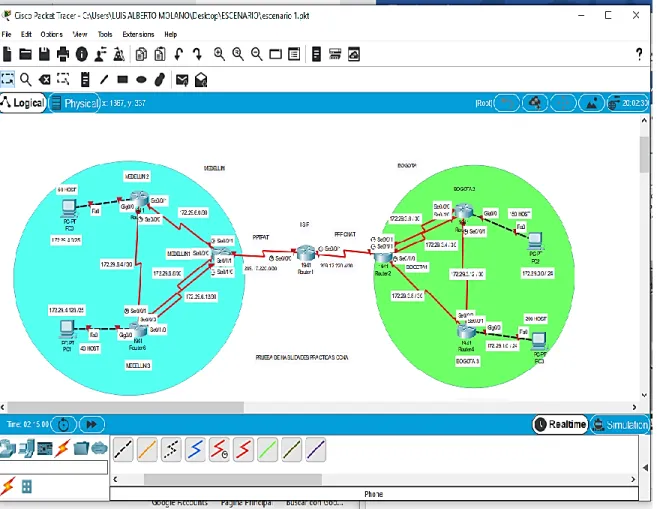The height and width of the screenshot is (509, 657).
Task: Select the Router1 ISP device
Action: click(x=305, y=254)
